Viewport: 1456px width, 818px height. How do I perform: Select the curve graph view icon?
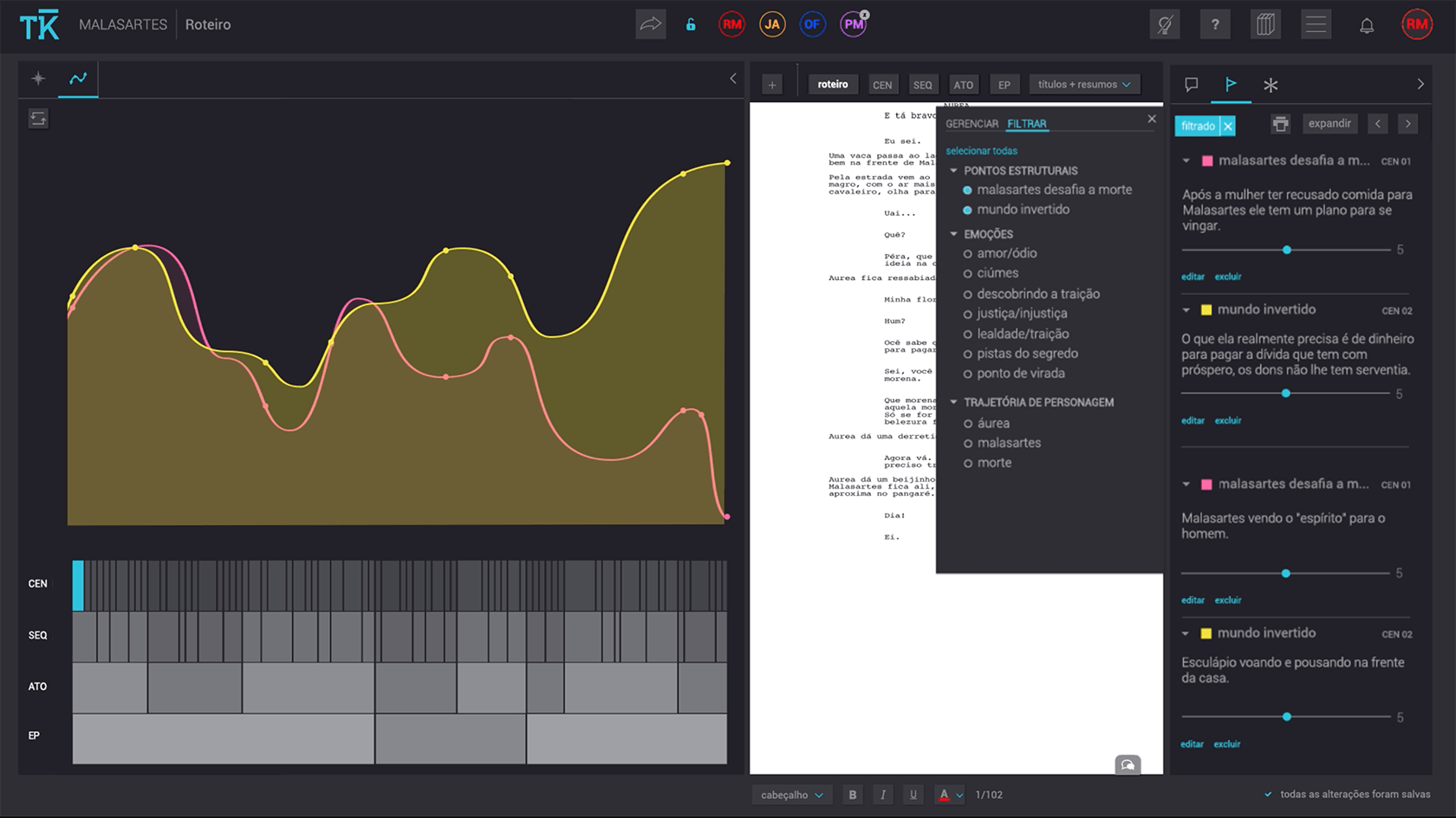tap(78, 79)
